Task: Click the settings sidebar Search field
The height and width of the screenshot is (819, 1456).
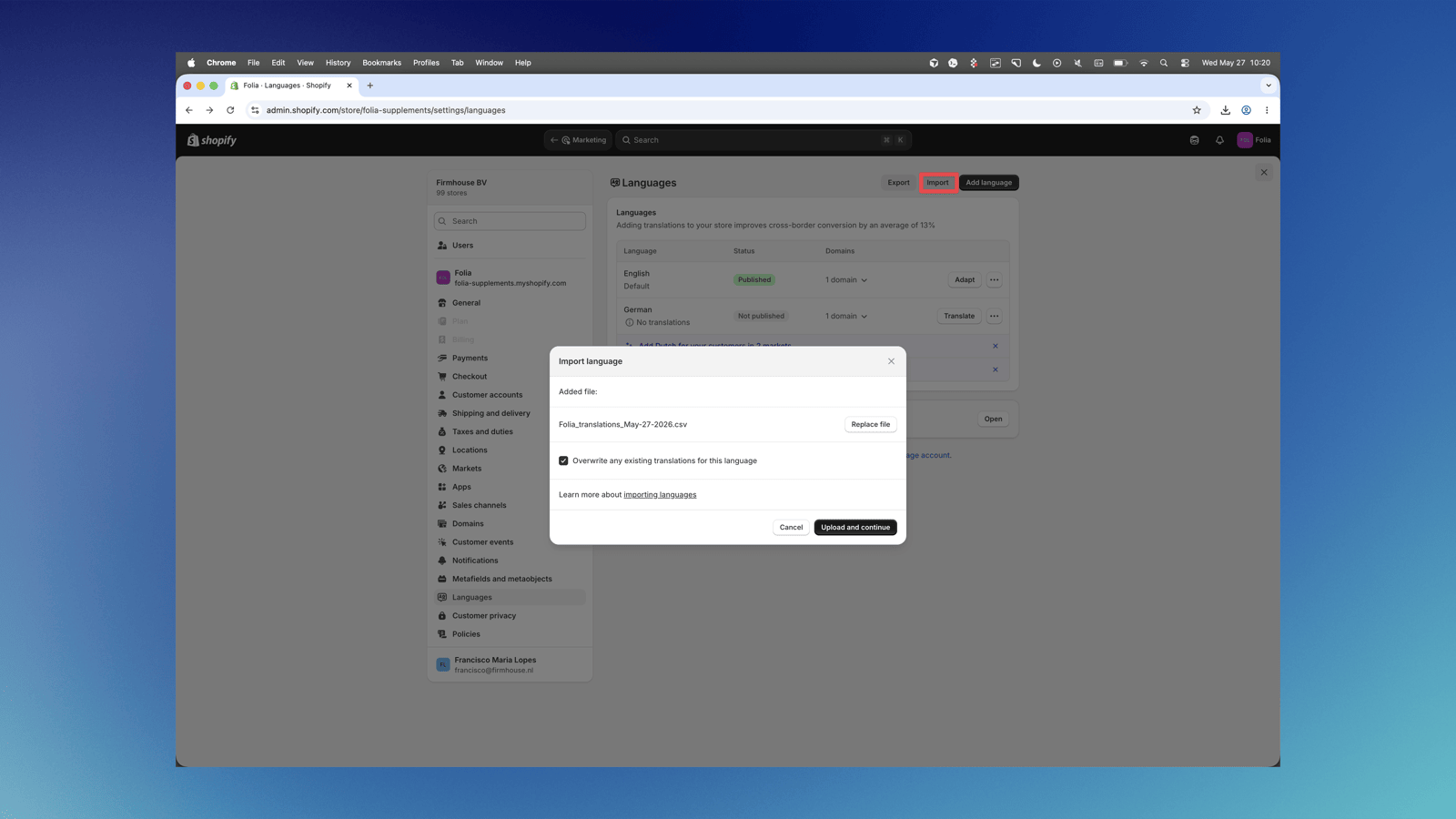Action: click(x=510, y=221)
